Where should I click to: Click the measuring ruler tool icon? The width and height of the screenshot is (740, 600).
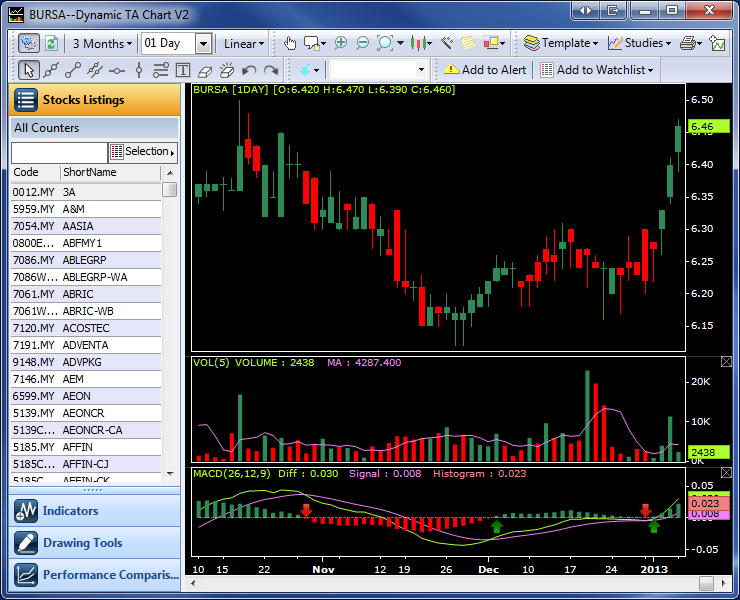pos(446,43)
